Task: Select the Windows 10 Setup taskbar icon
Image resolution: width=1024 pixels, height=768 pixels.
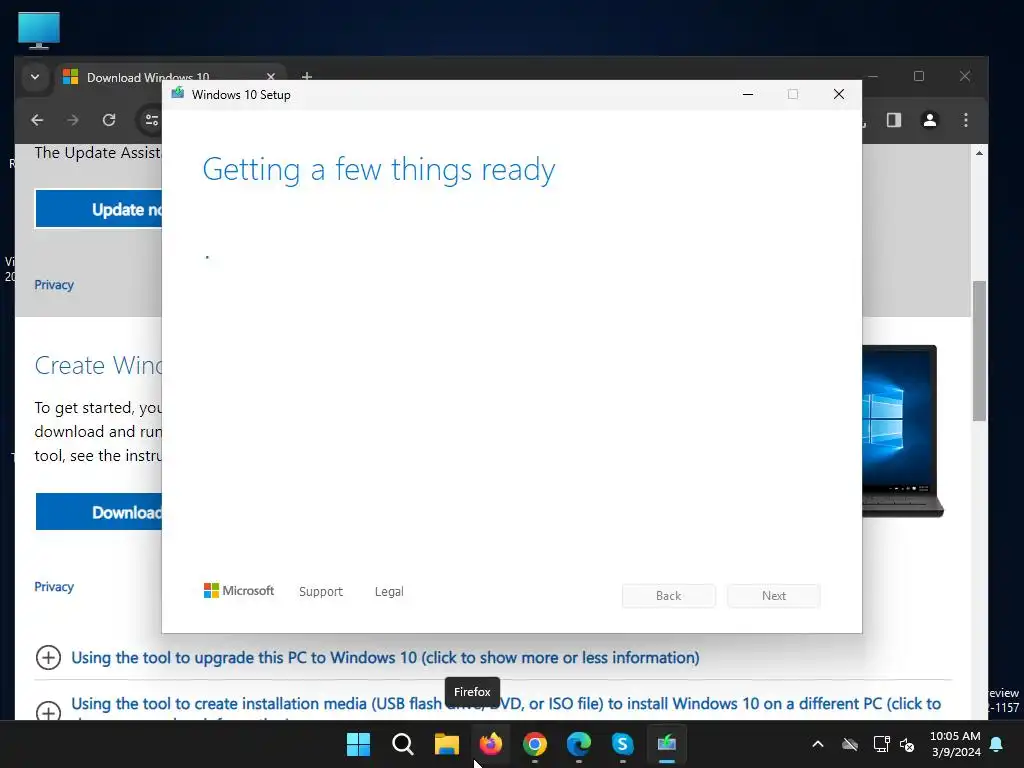Action: click(667, 743)
